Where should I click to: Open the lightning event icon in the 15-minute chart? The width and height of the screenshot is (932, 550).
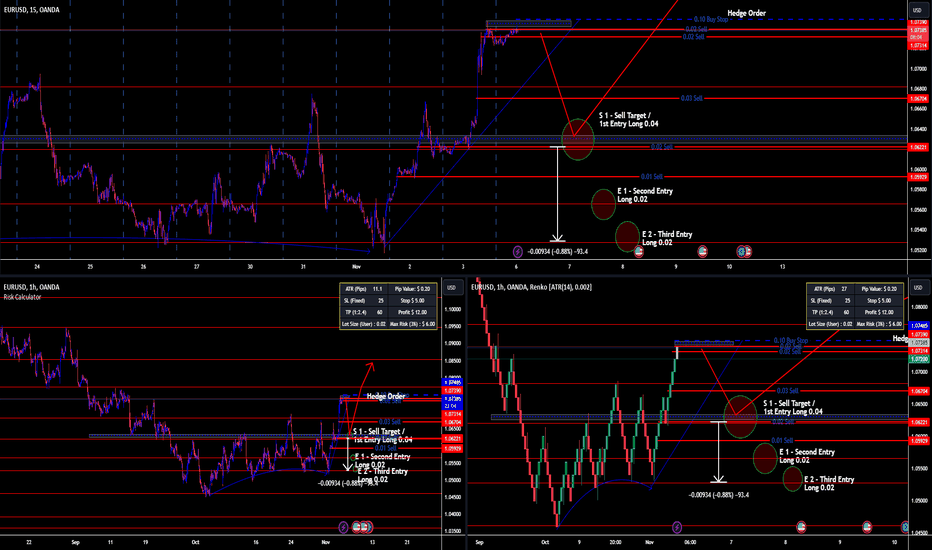click(518, 252)
